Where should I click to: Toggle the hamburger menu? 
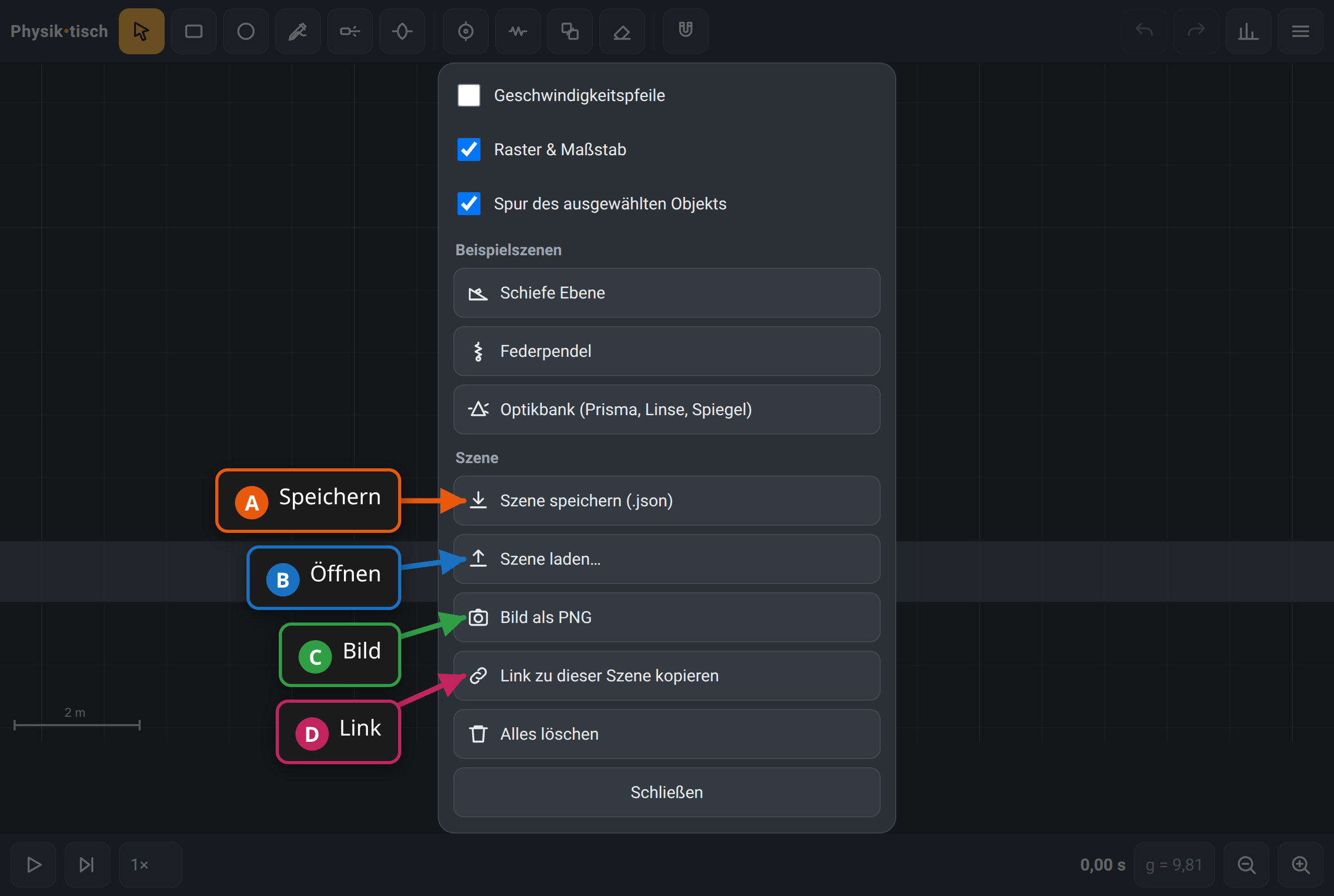pyautogui.click(x=1300, y=31)
